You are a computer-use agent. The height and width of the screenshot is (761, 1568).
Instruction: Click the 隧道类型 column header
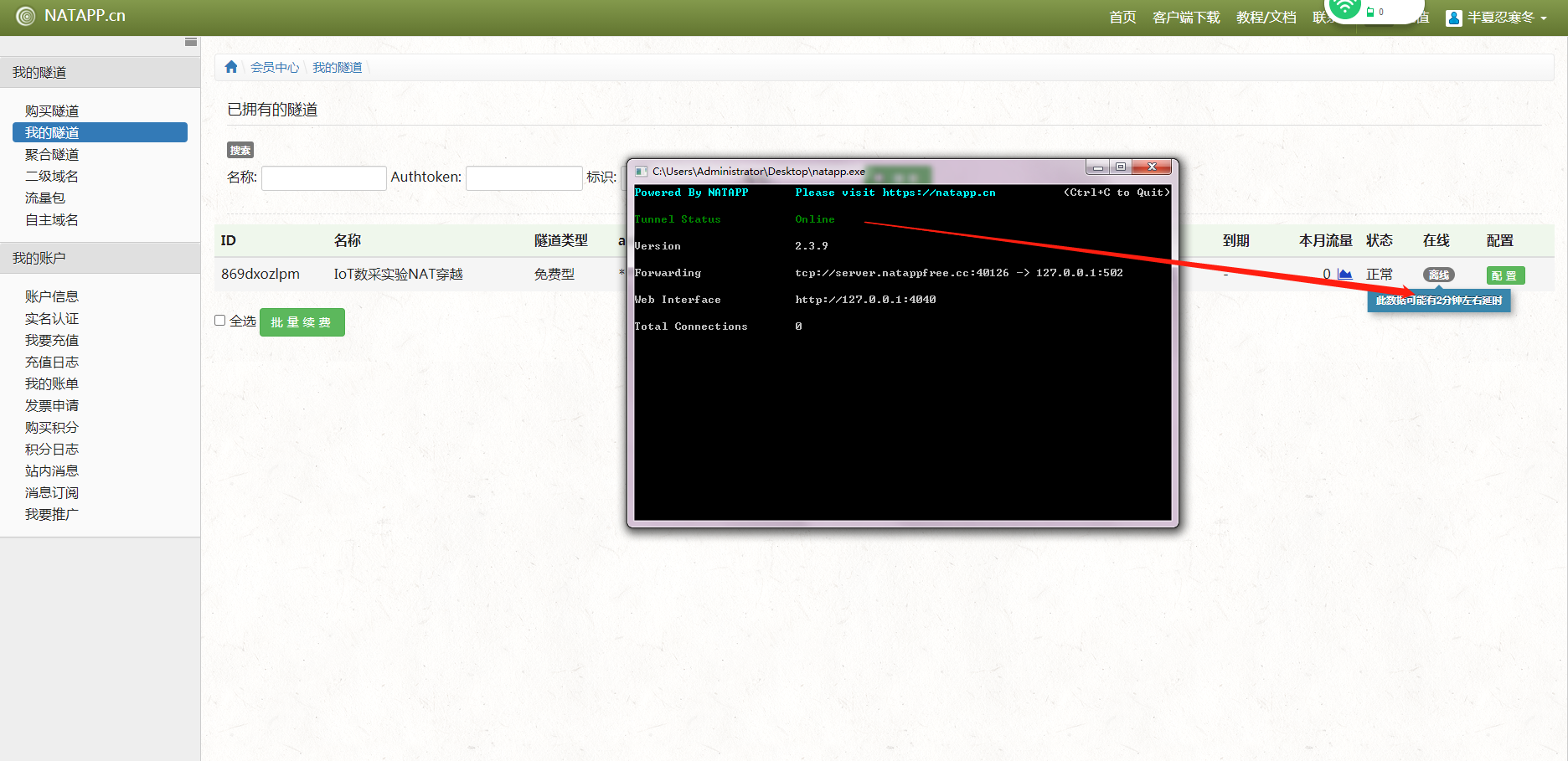561,241
